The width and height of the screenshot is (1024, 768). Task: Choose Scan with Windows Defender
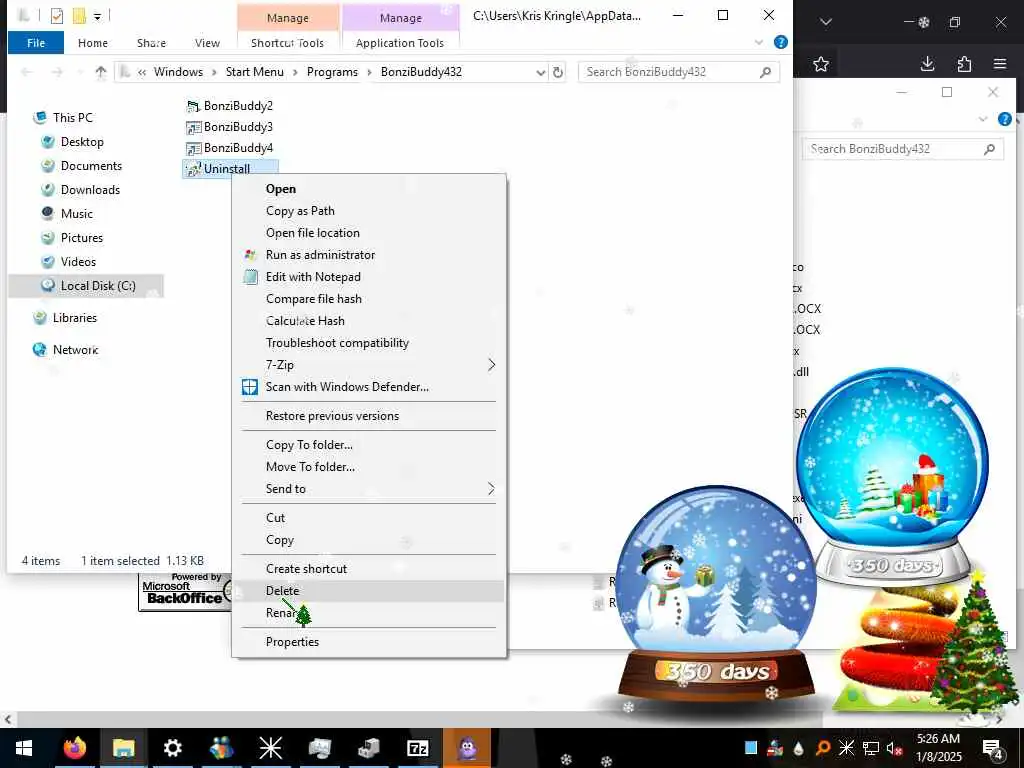tap(369, 387)
